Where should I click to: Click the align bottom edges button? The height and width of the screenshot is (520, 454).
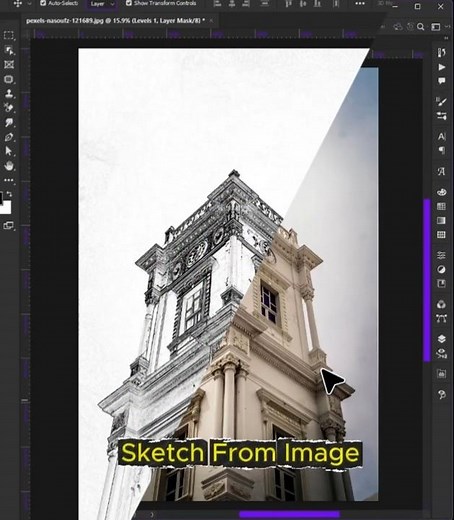coord(318,3)
